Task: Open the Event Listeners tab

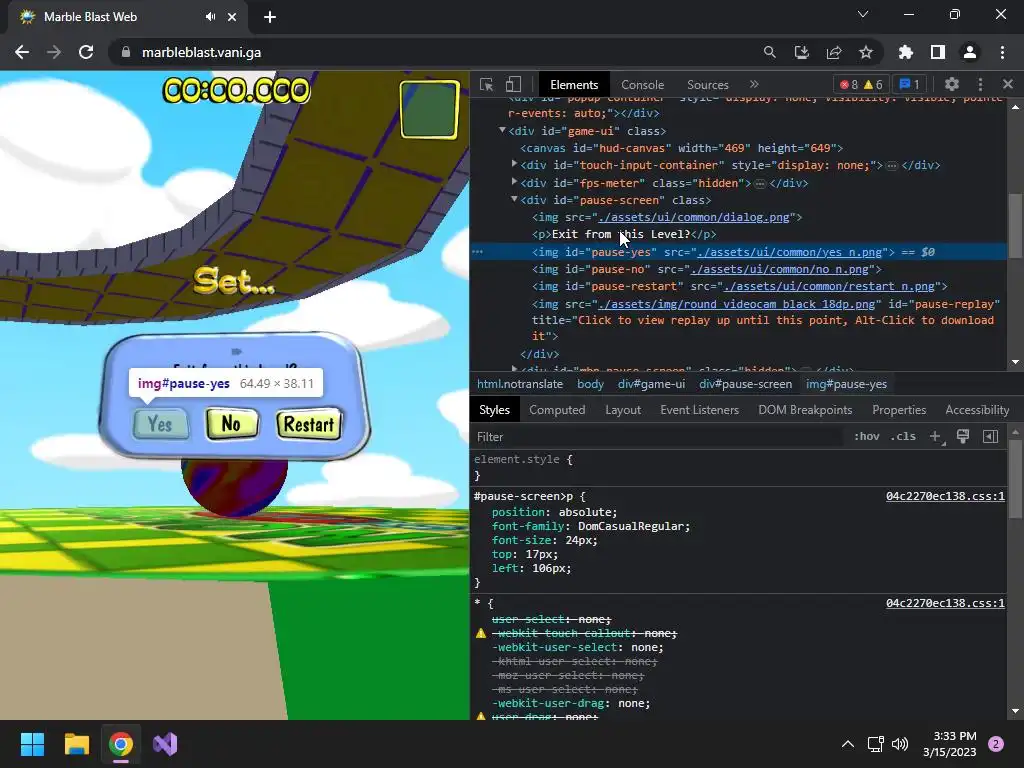Action: pos(699,410)
